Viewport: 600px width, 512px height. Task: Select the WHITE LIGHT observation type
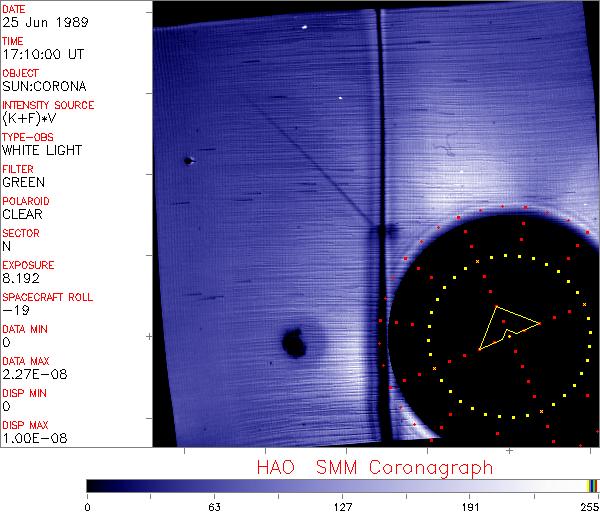pos(40,150)
